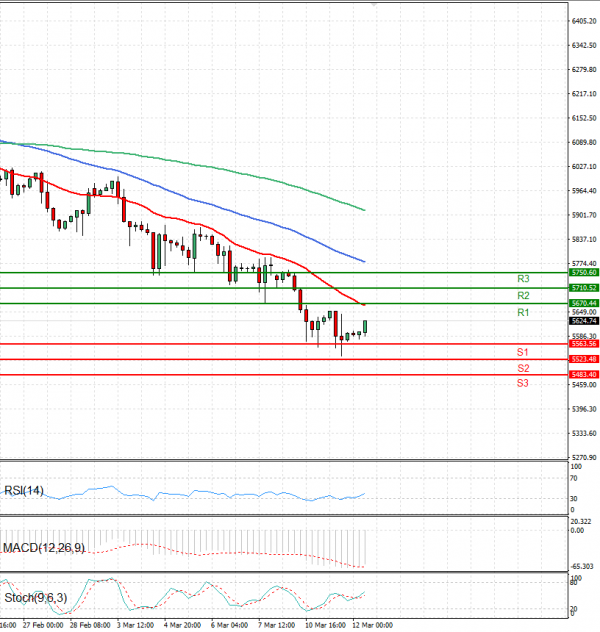
Task: Click the R2 resistance label
Action: pyautogui.click(x=523, y=296)
